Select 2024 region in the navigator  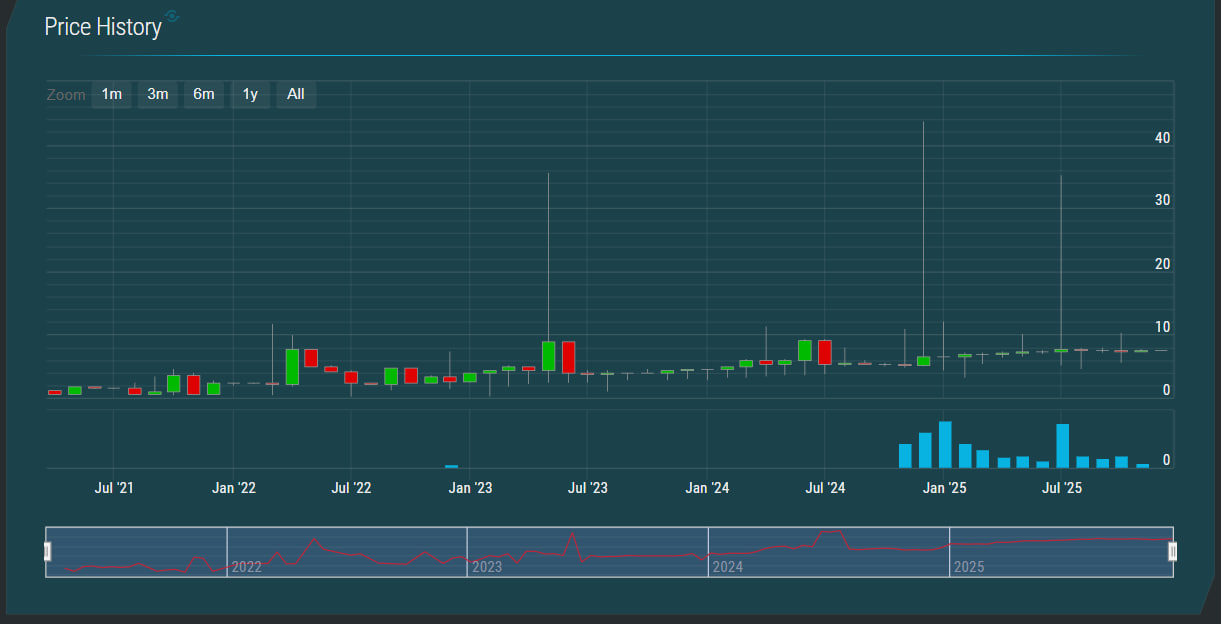(828, 552)
